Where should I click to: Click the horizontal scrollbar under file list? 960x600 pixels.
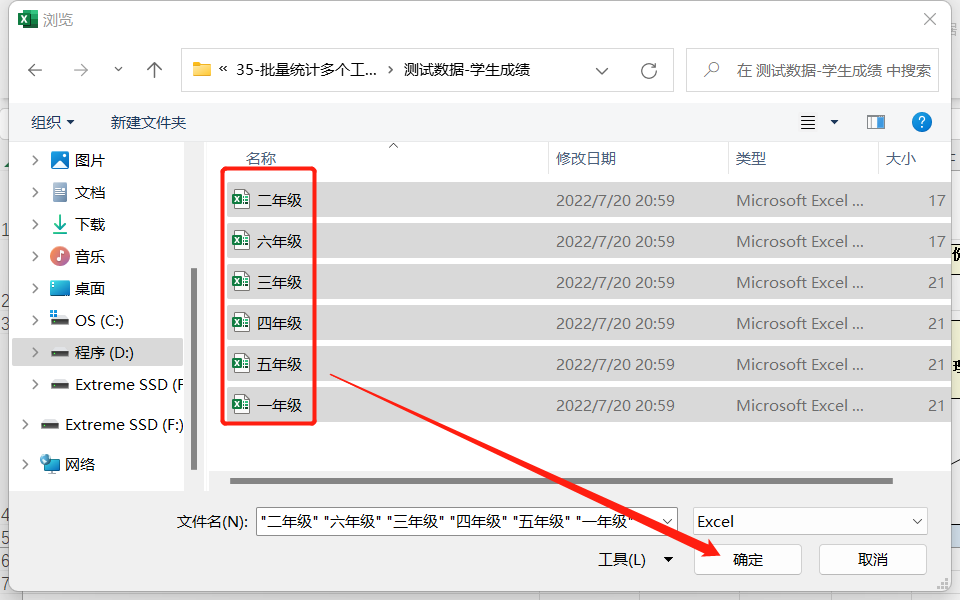click(x=561, y=481)
